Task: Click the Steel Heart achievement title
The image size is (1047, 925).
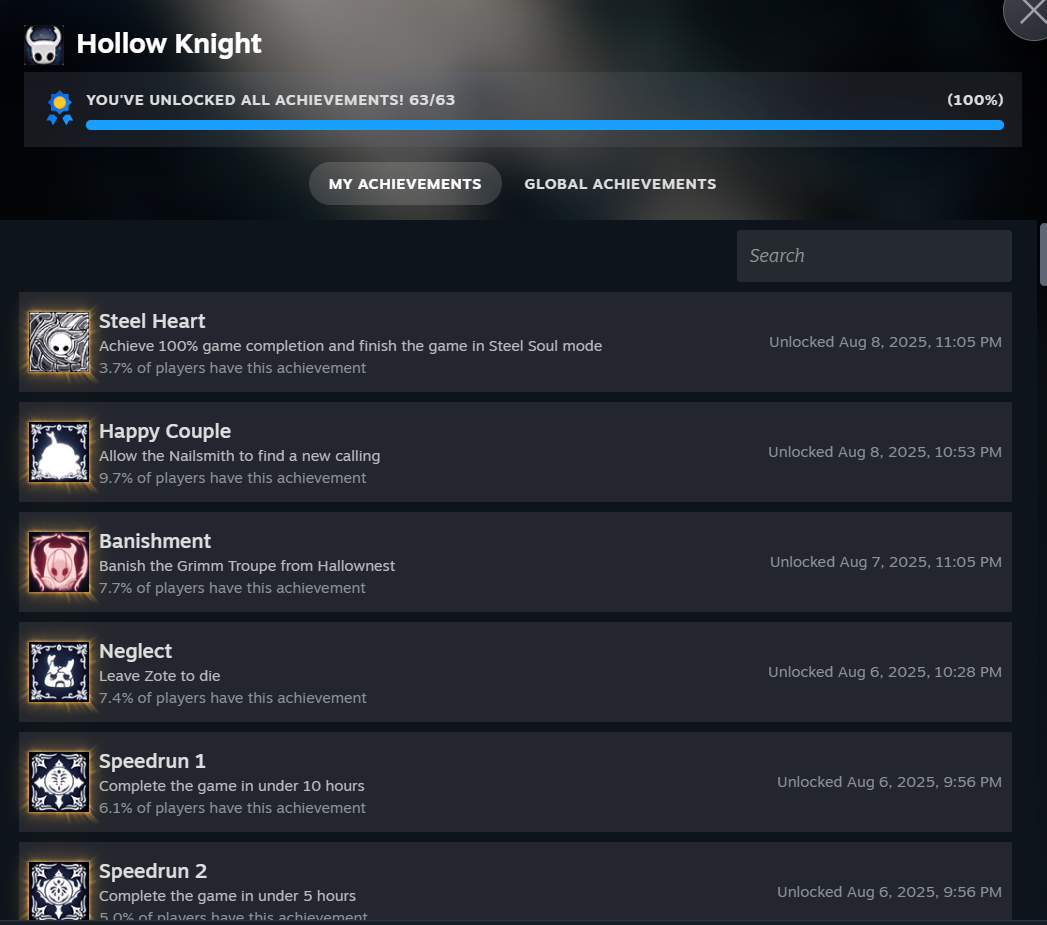Action: [x=152, y=321]
